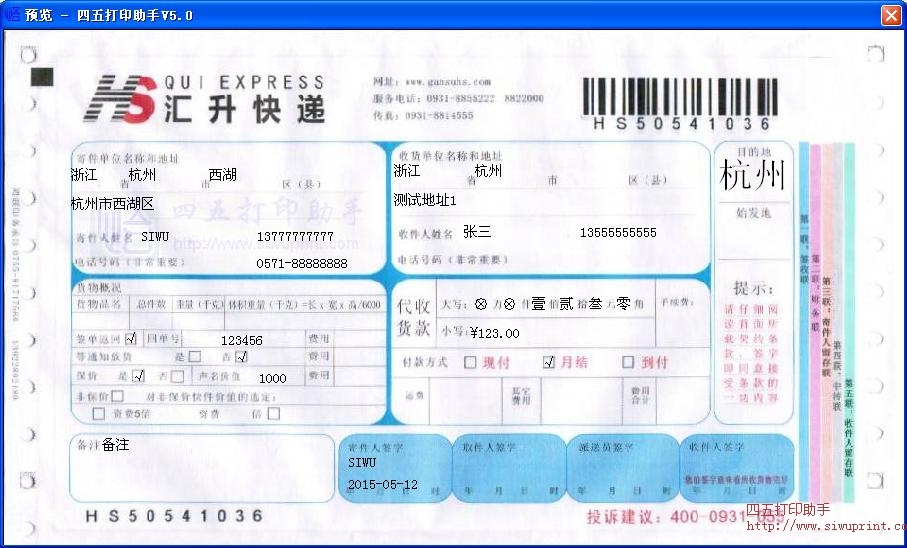Tick the 资费5倍 checkbox
Image resolution: width=907 pixels, height=548 pixels.
99,414
